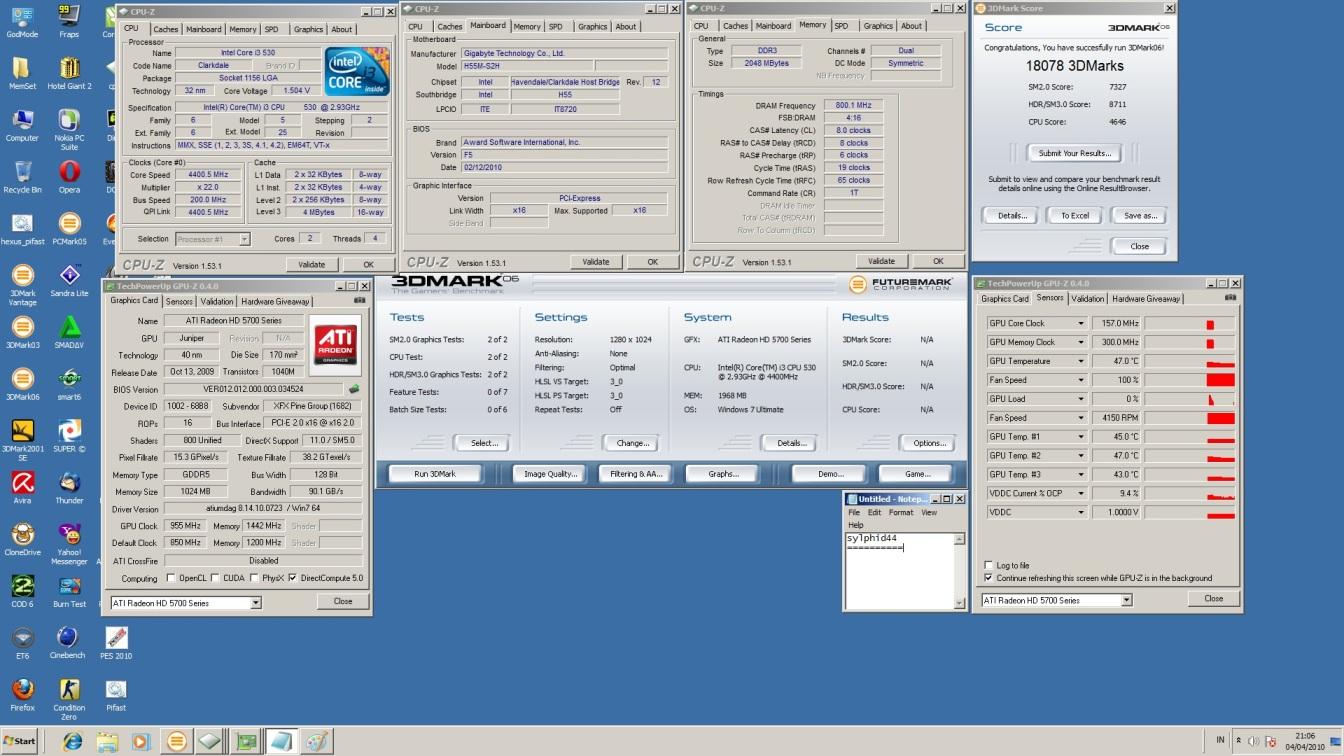Expand GPU selector in GPU-Z Graphics Card window
The height and width of the screenshot is (756, 1344).
click(255, 603)
